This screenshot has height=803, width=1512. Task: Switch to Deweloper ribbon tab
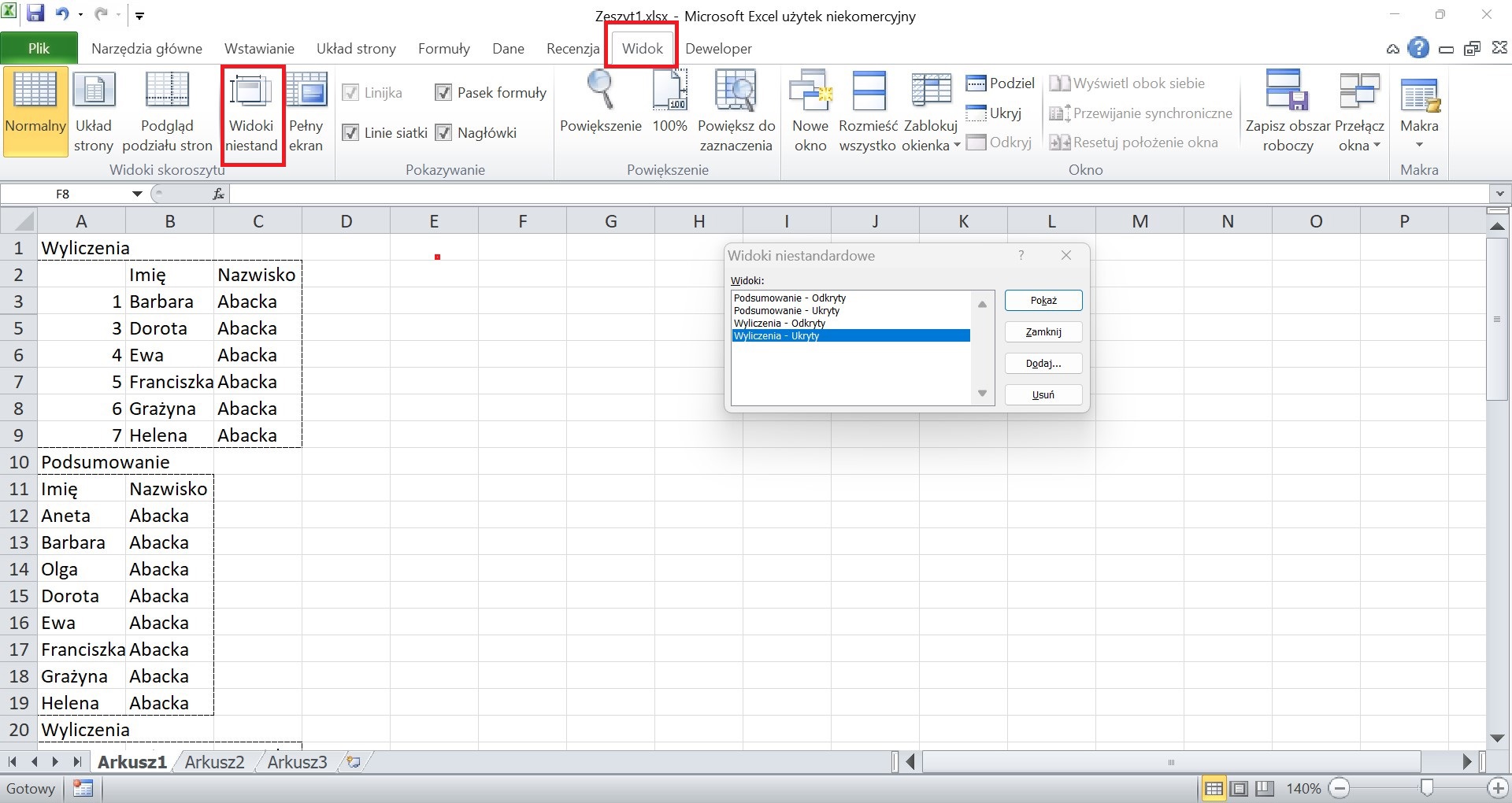[718, 49]
